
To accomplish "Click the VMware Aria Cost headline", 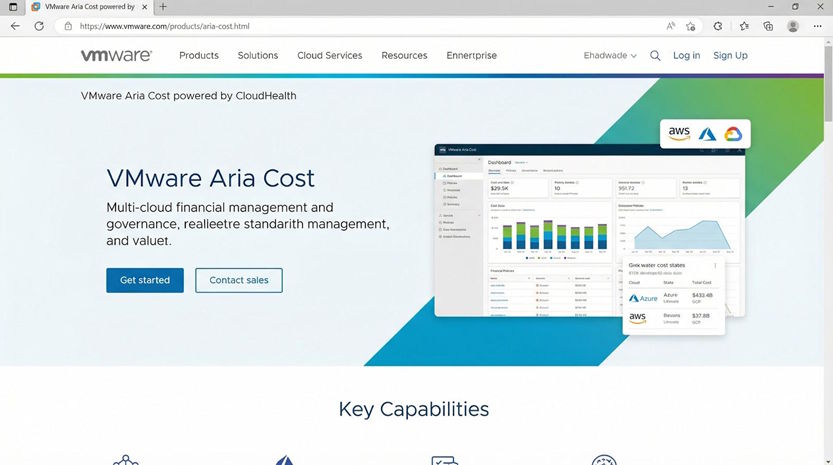I will tap(210, 178).
